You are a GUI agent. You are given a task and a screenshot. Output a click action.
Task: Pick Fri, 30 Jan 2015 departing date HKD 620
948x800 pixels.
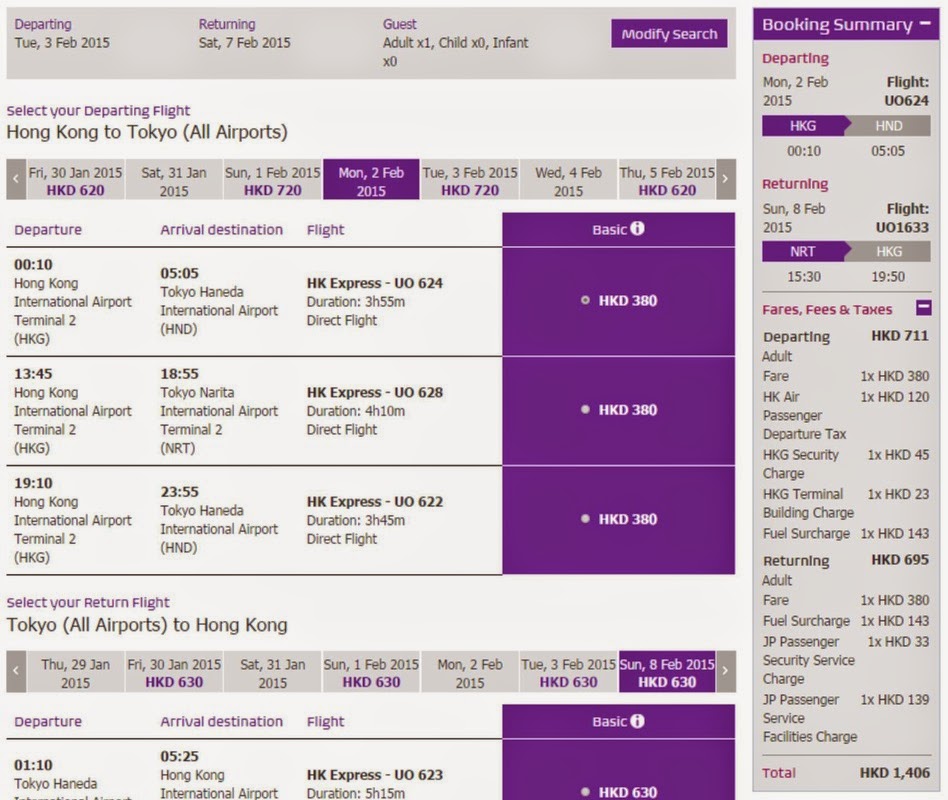(76, 181)
